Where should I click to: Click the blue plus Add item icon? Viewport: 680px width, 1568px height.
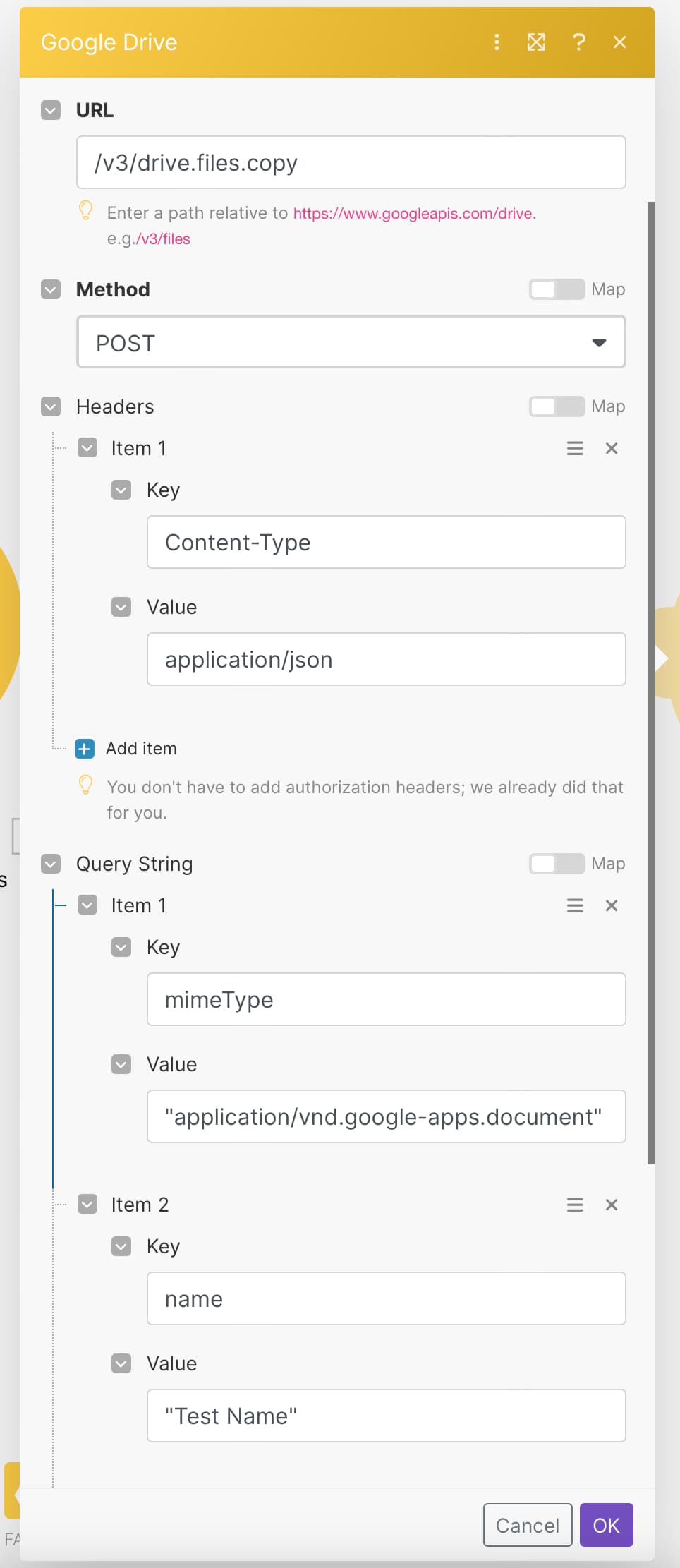coord(85,749)
